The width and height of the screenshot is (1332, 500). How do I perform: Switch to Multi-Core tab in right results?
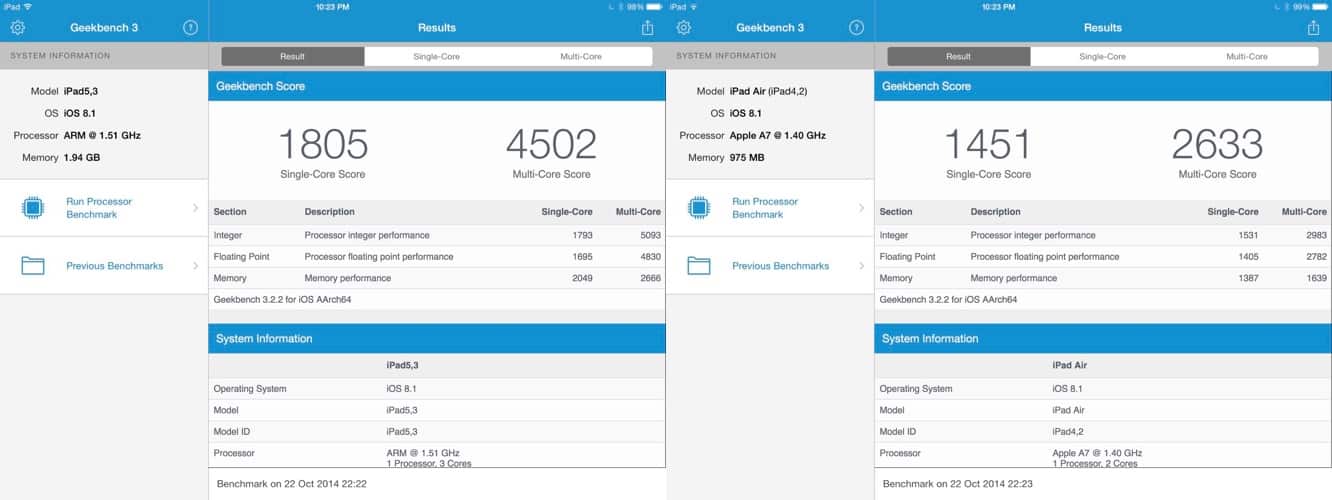1246,57
